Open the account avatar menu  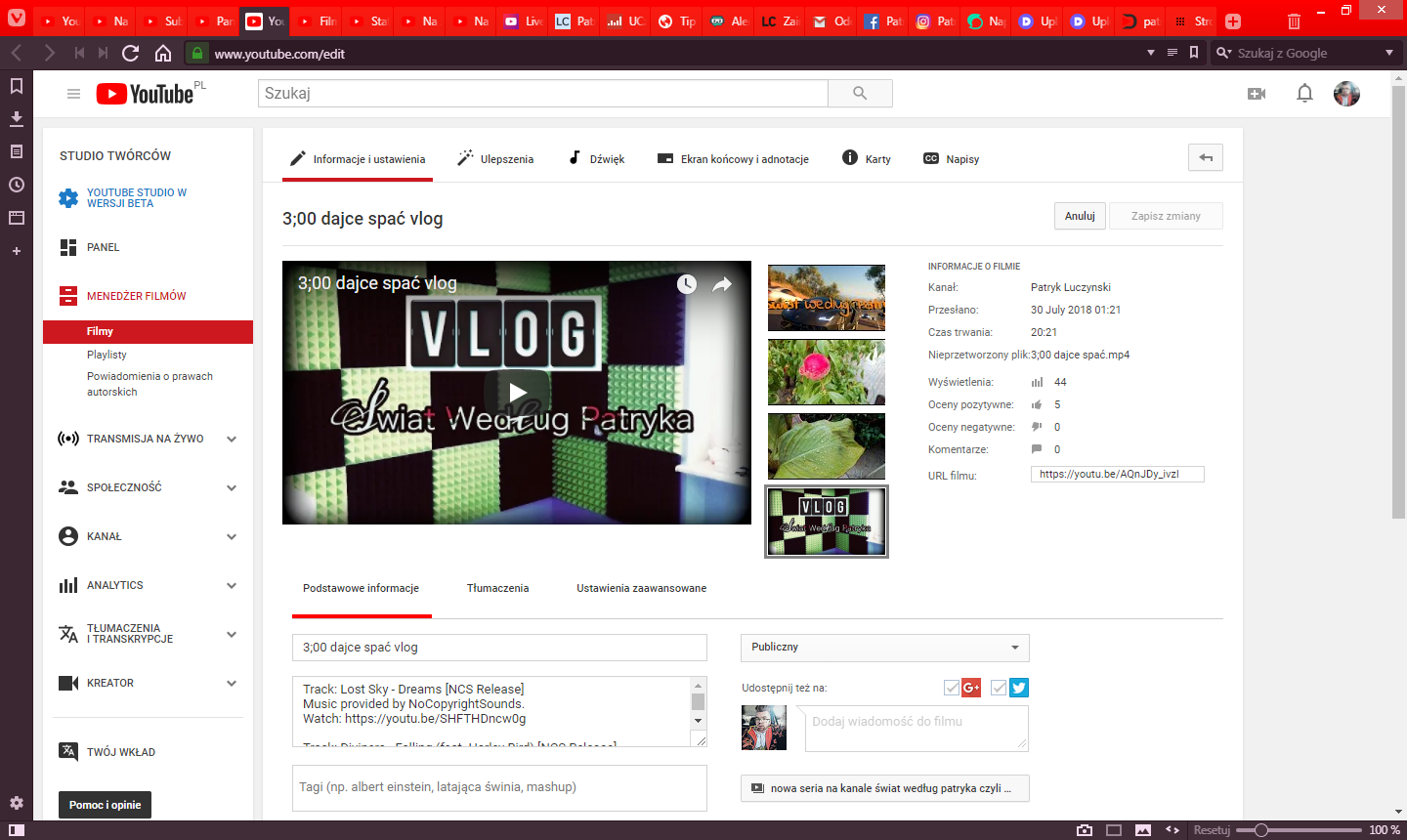click(x=1347, y=94)
